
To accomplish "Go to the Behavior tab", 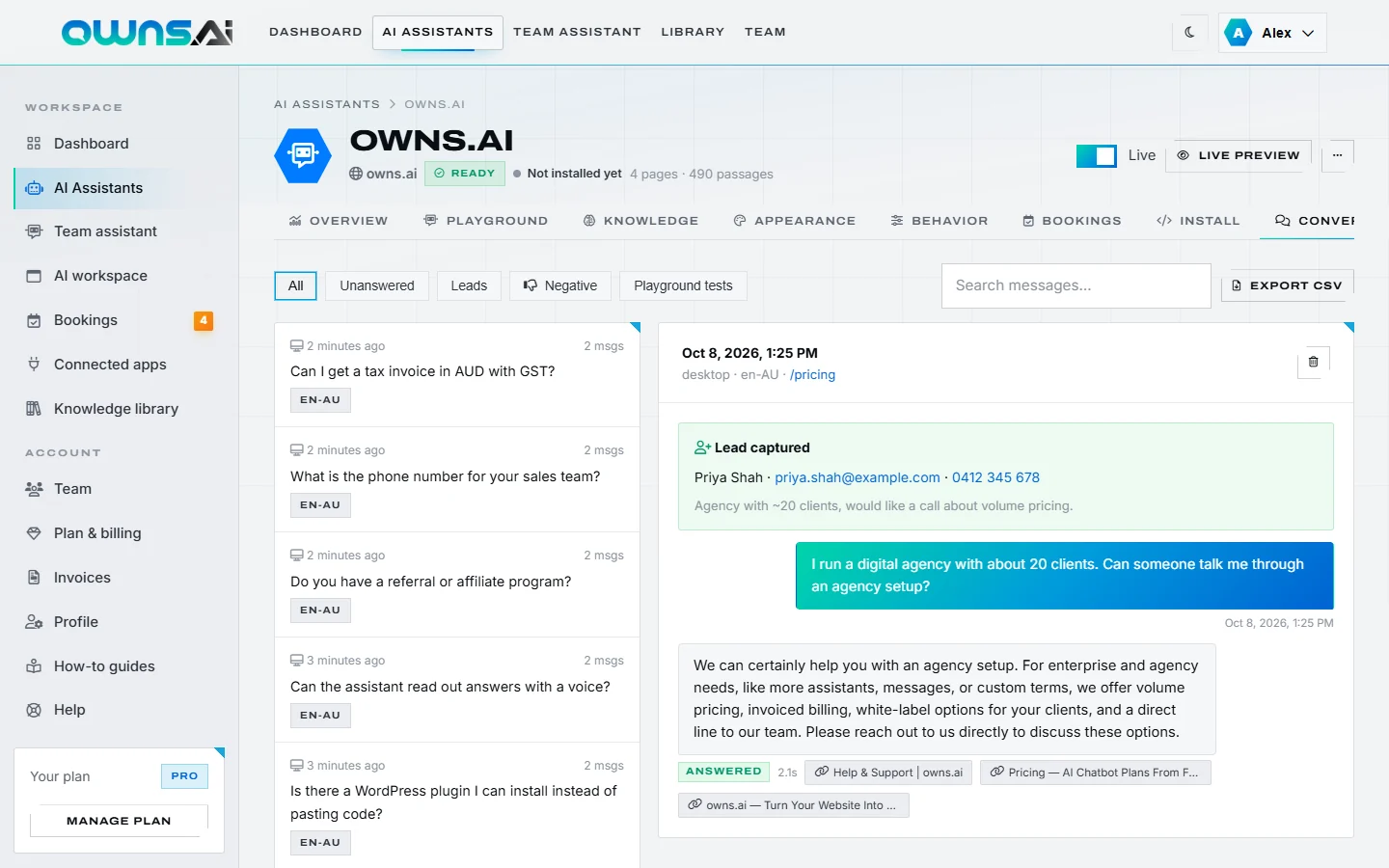I will point(940,221).
